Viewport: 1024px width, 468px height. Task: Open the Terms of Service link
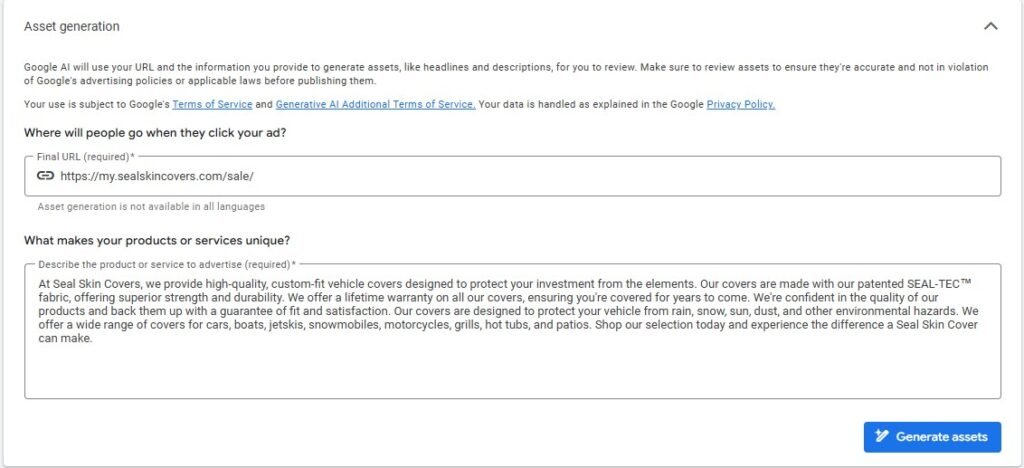click(x=212, y=104)
